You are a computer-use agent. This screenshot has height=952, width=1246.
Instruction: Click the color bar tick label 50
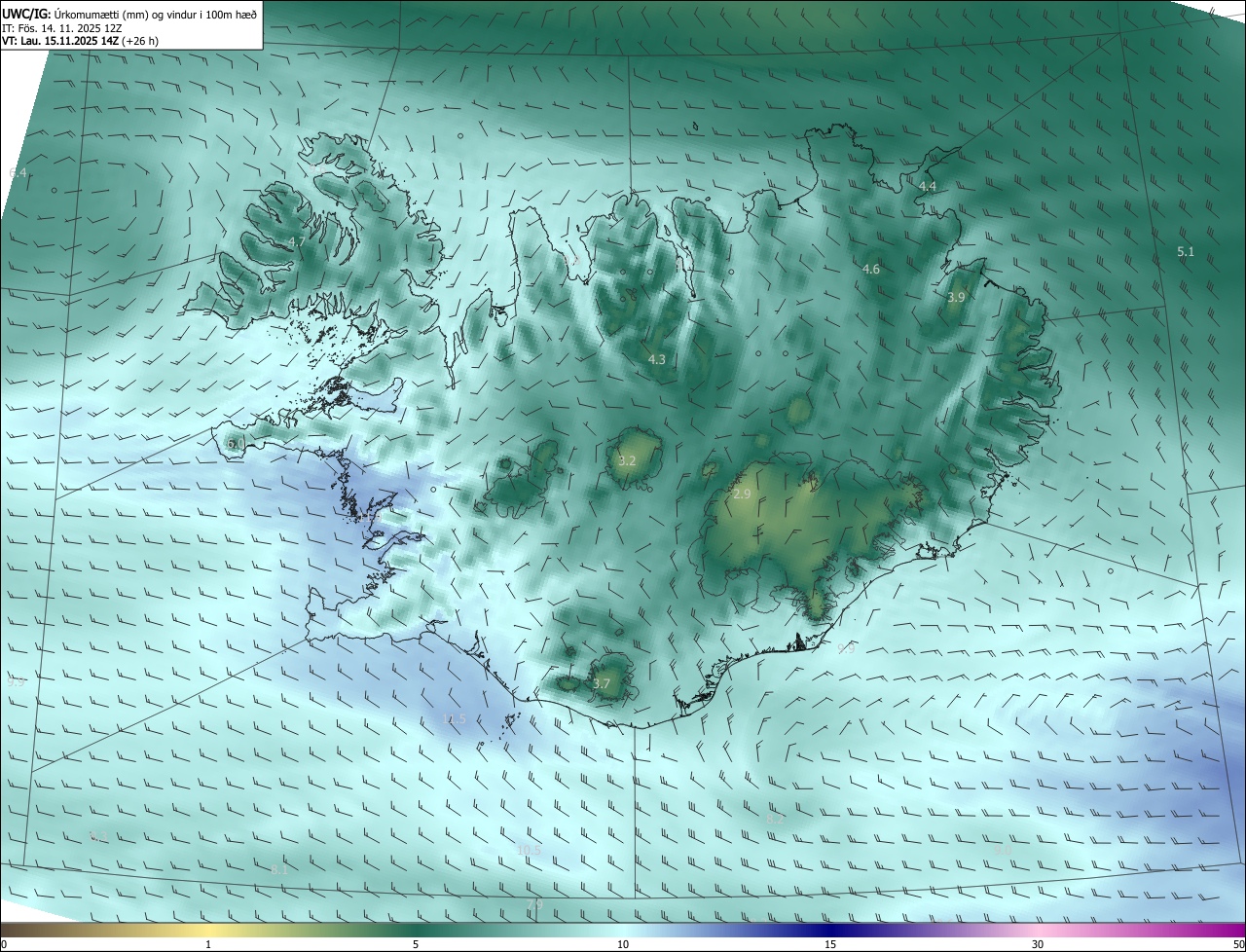(x=1238, y=944)
